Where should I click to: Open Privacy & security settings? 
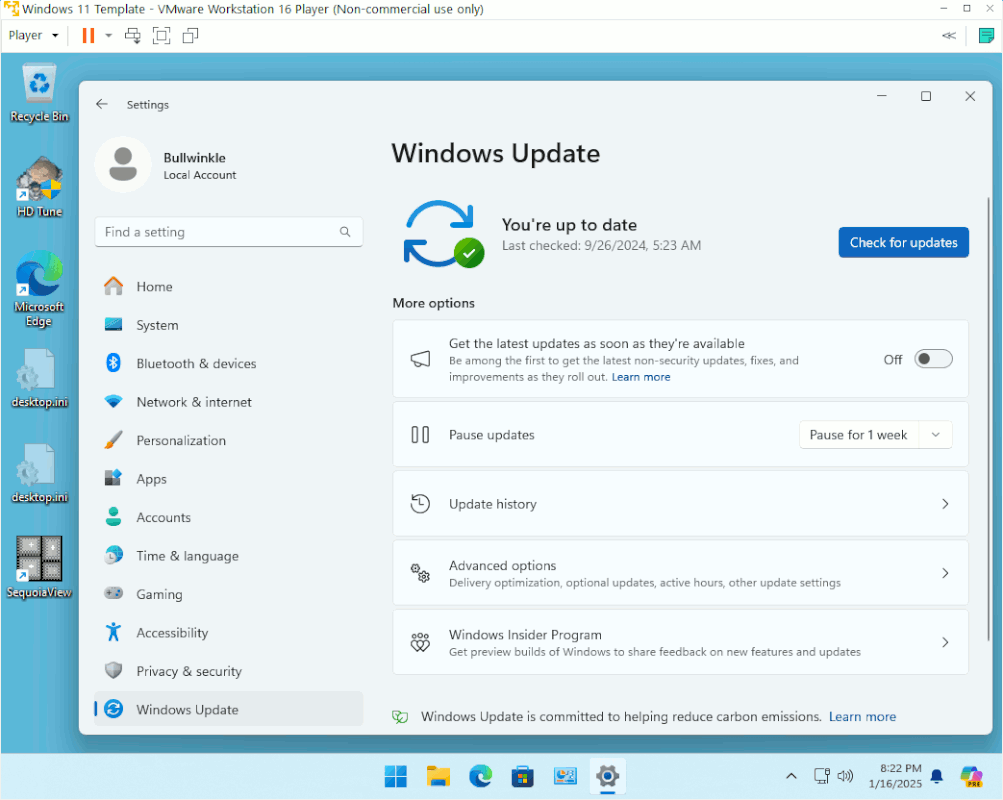[x=228, y=671]
